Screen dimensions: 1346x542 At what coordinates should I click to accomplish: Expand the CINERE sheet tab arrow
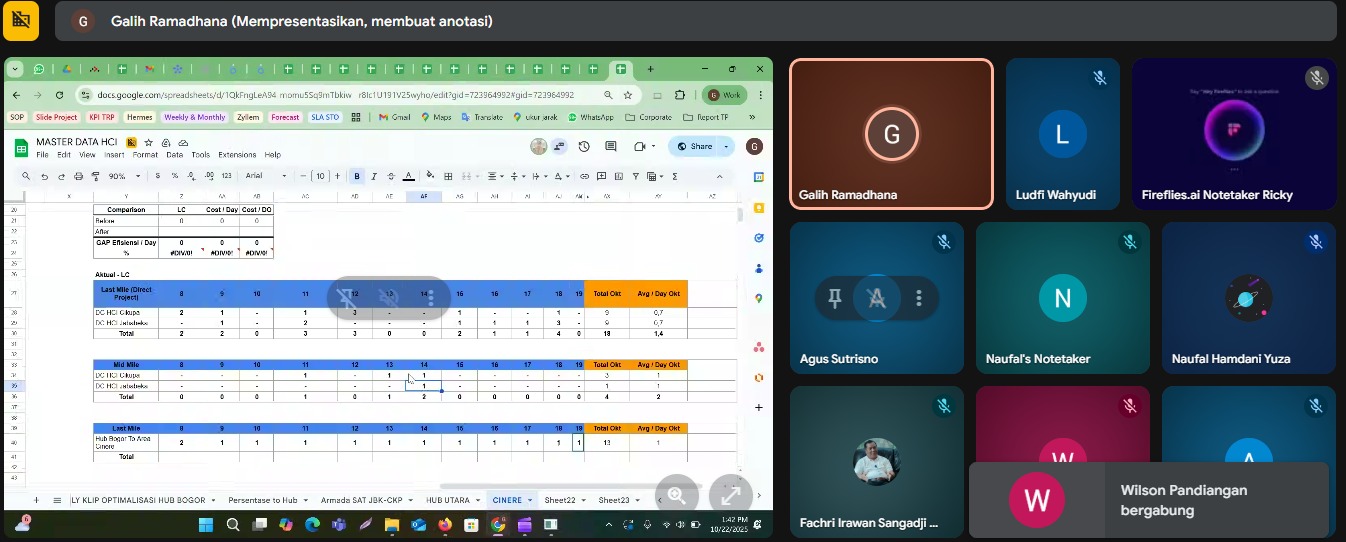pyautogui.click(x=530, y=500)
